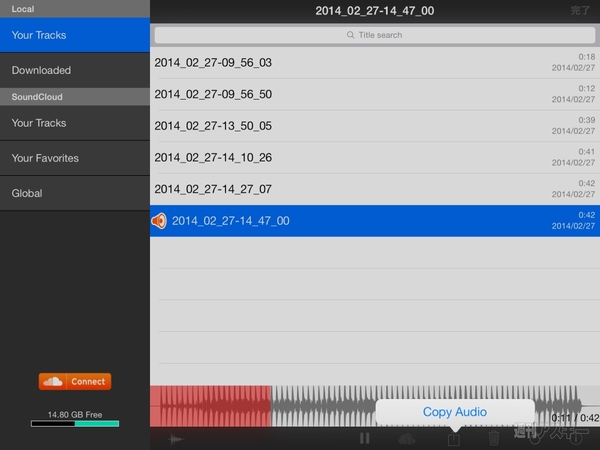Click the 14.80 GB Free storage bar
The image size is (600, 450).
click(75, 424)
